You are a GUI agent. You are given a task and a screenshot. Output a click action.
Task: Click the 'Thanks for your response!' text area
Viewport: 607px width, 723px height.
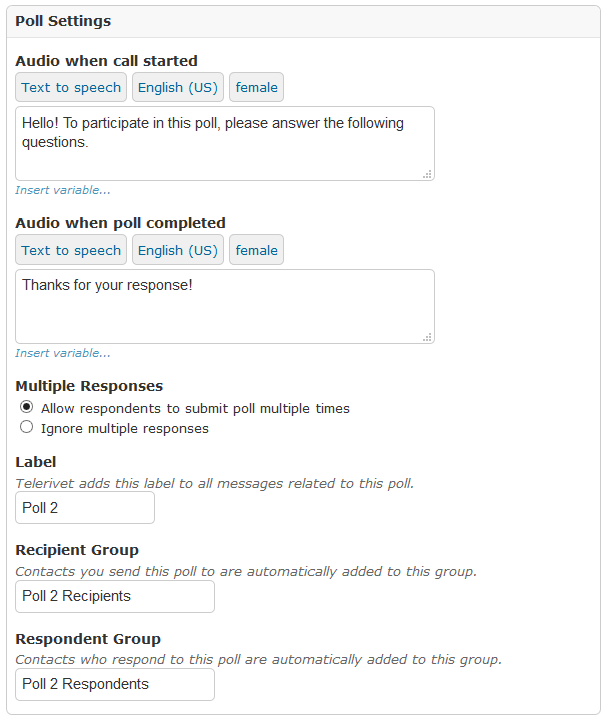225,307
